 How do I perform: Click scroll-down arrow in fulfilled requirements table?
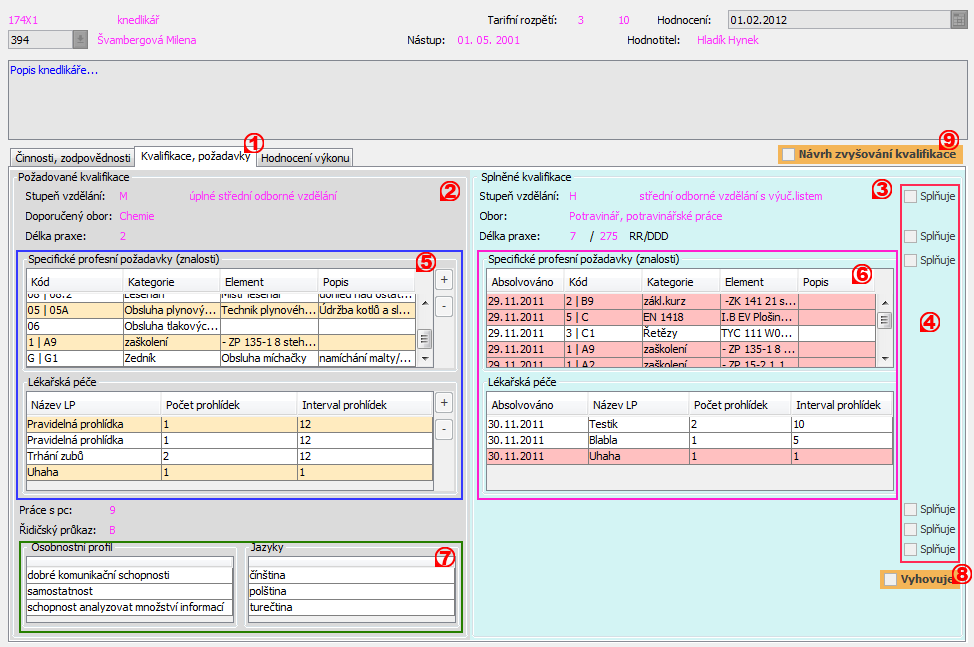[x=885, y=359]
